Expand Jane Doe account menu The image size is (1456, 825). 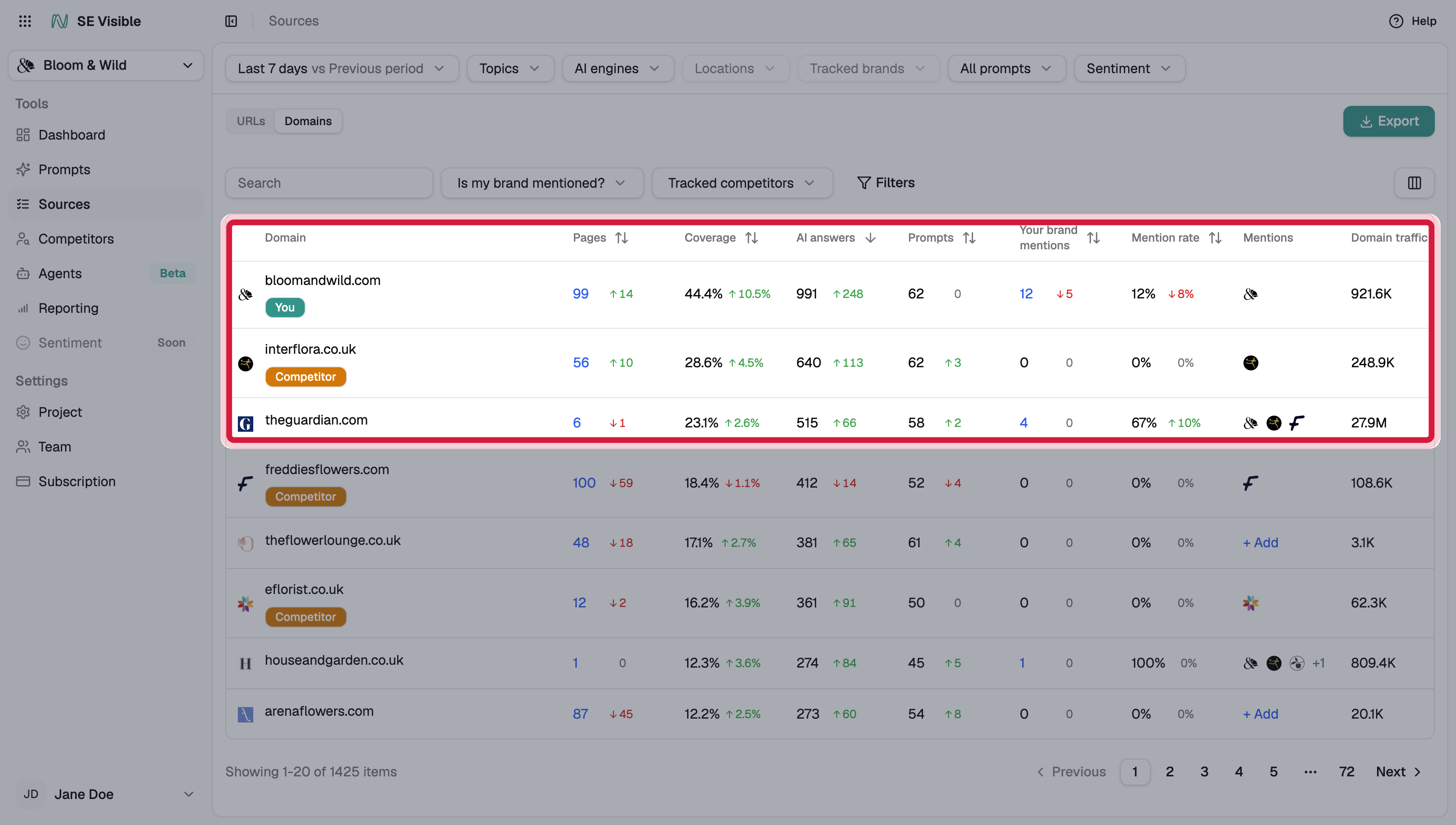click(106, 794)
